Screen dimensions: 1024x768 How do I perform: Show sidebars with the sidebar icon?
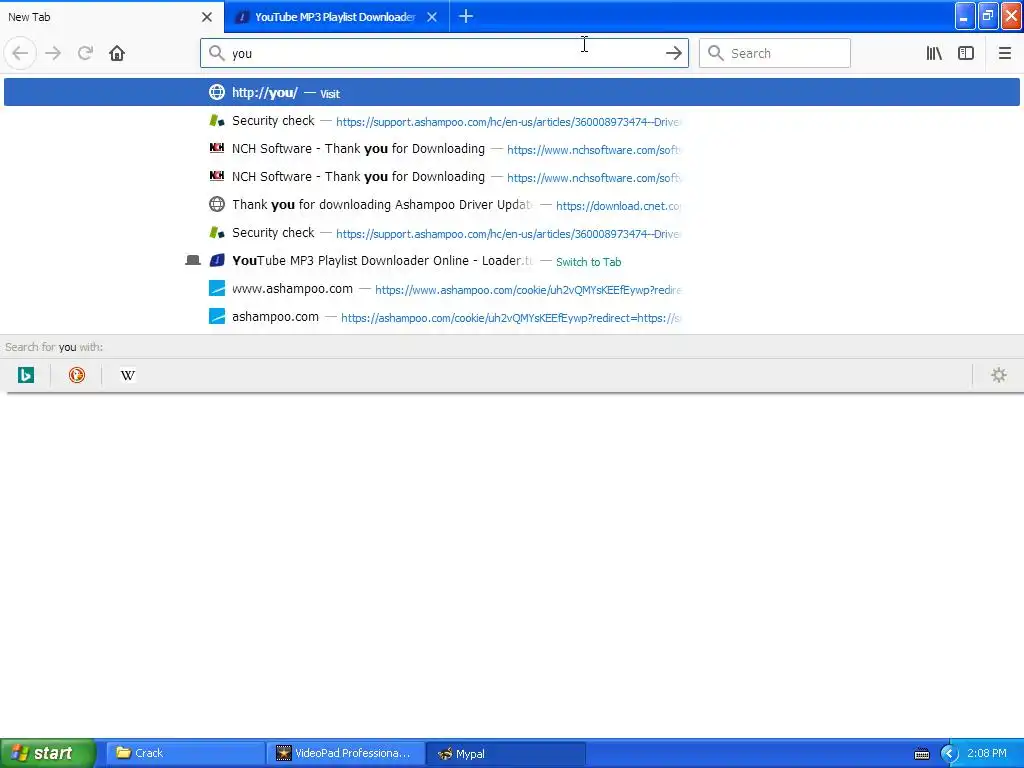966,53
